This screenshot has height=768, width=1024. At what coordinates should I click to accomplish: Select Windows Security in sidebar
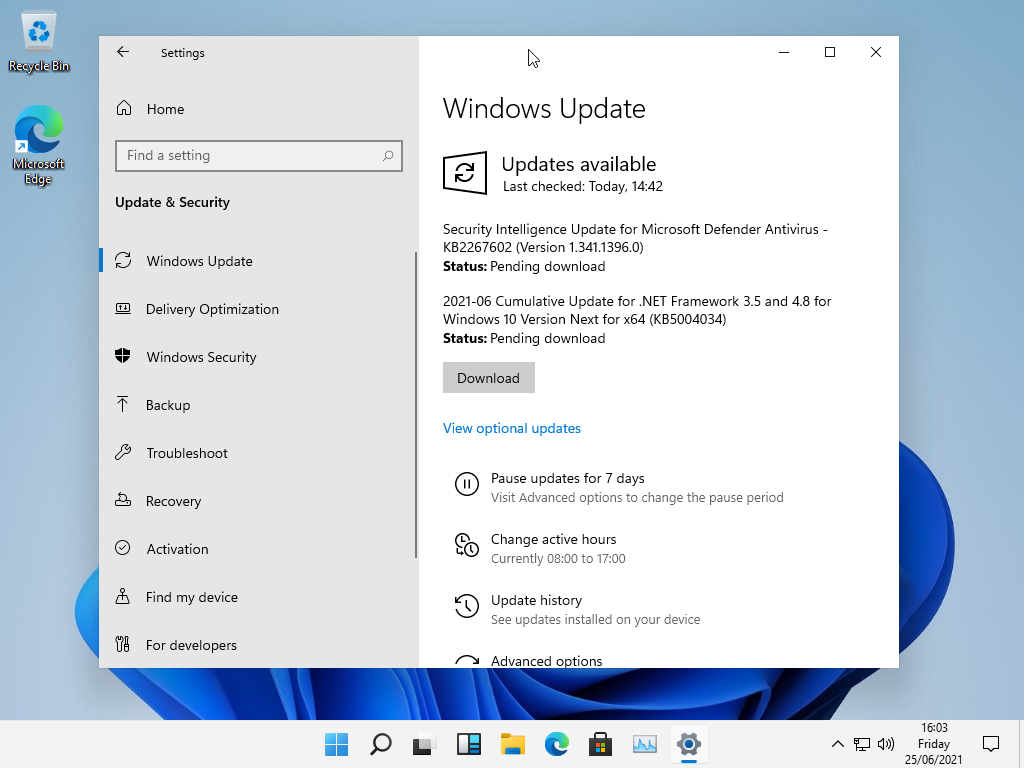click(201, 357)
